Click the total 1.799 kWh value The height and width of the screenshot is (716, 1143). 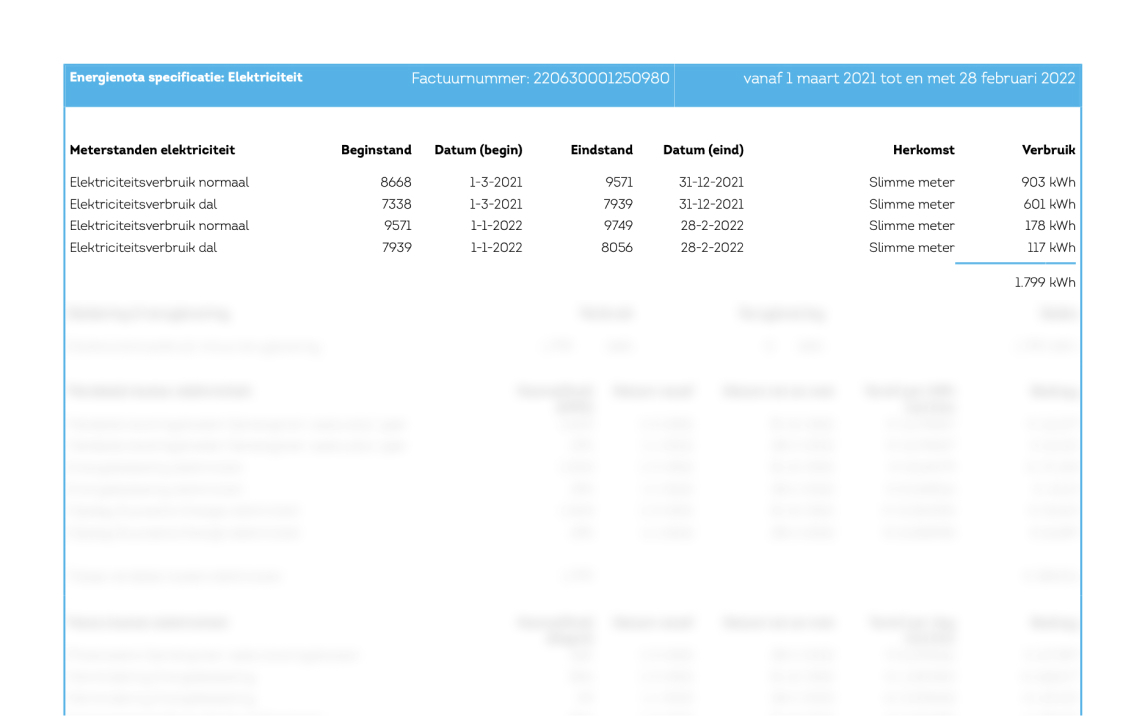1045,282
